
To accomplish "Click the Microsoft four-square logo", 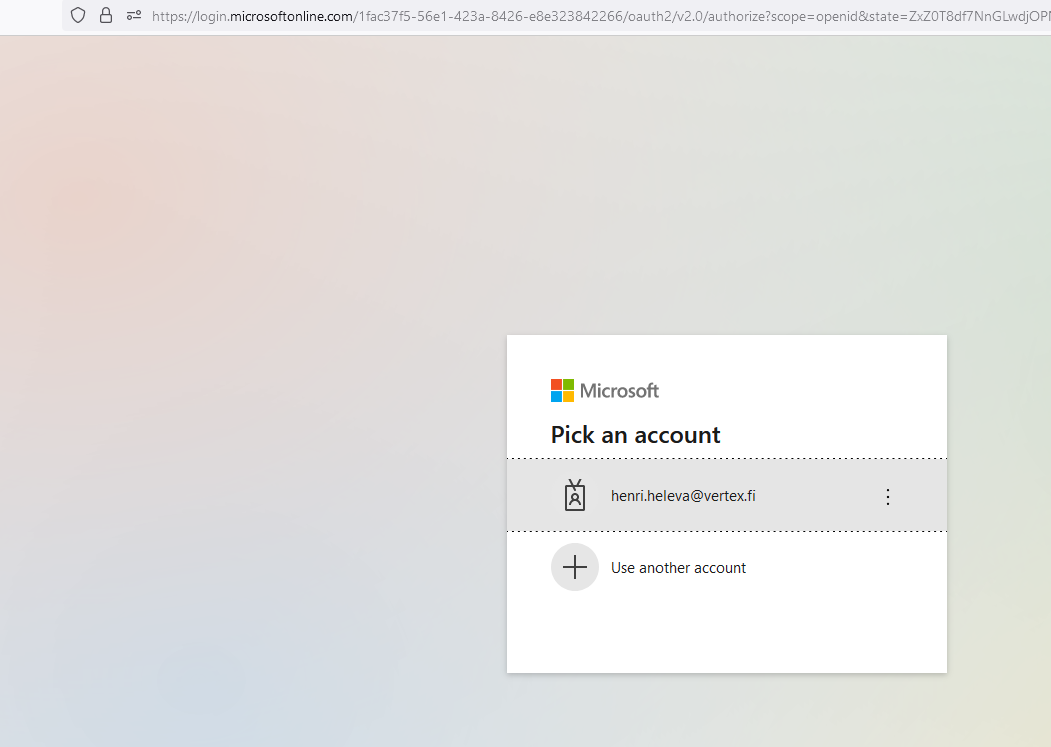I will coord(562,390).
